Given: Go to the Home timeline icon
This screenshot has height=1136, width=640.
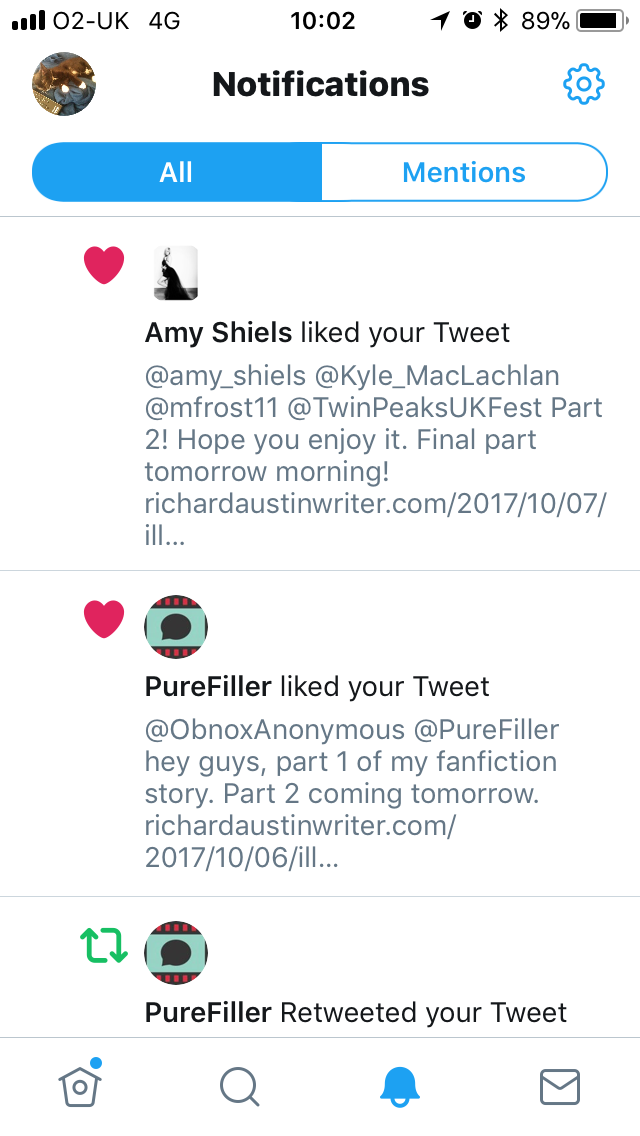Looking at the screenshot, I should [82, 1085].
